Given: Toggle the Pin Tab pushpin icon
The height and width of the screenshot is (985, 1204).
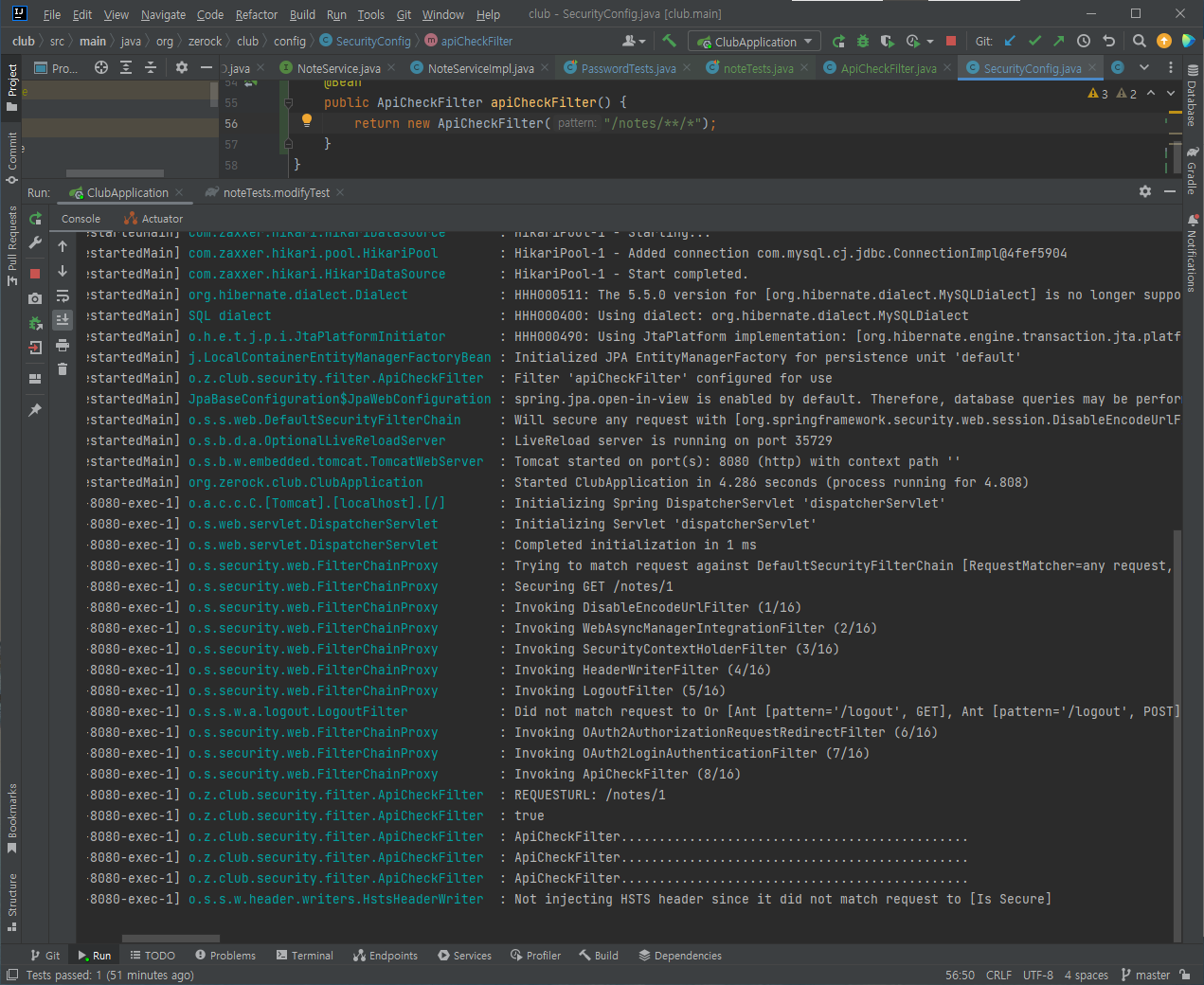Looking at the screenshot, I should (x=35, y=410).
